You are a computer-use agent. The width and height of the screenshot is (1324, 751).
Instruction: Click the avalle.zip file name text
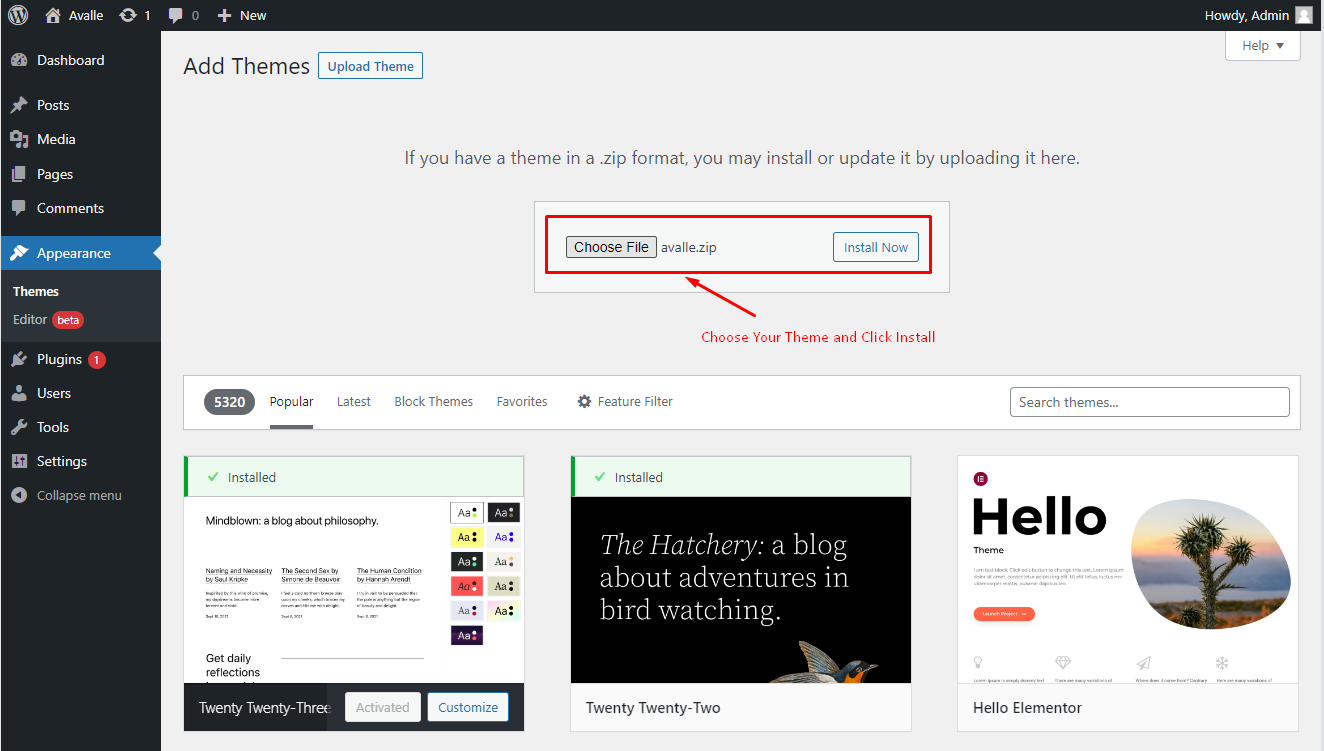tap(689, 247)
